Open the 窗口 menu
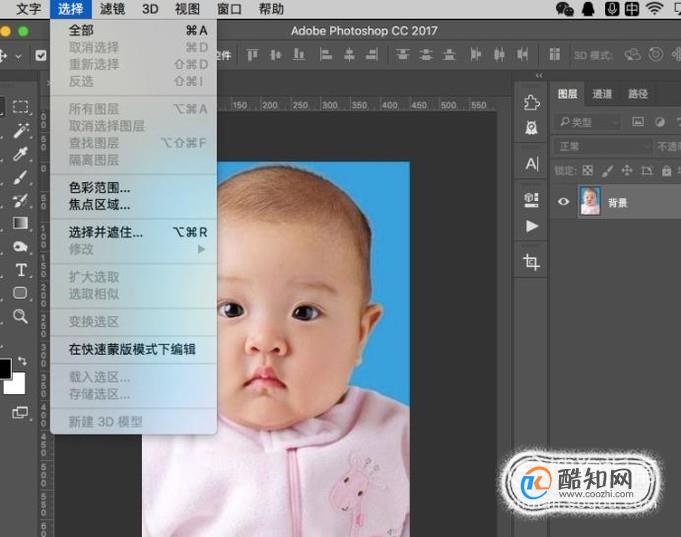 point(229,9)
